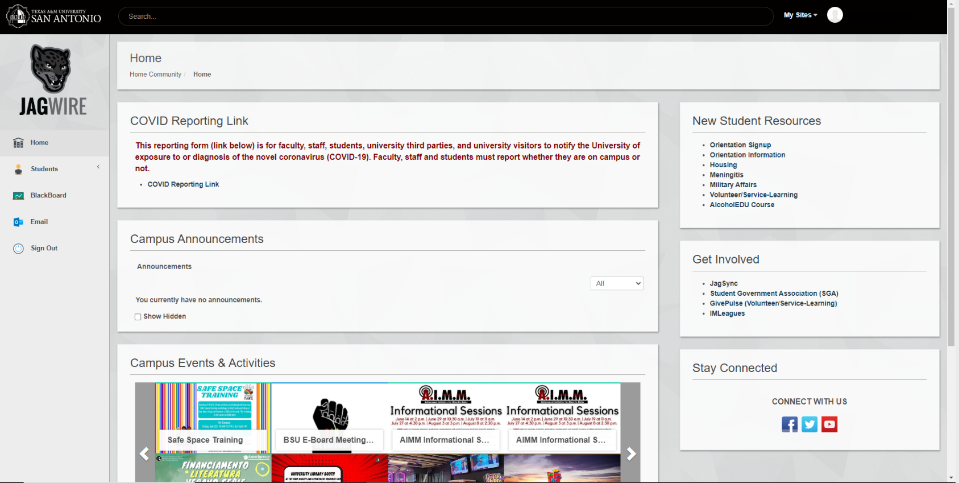Open New Student Resources Volunteer/Service-Learning link
Viewport: 959px width, 483px height.
(754, 194)
